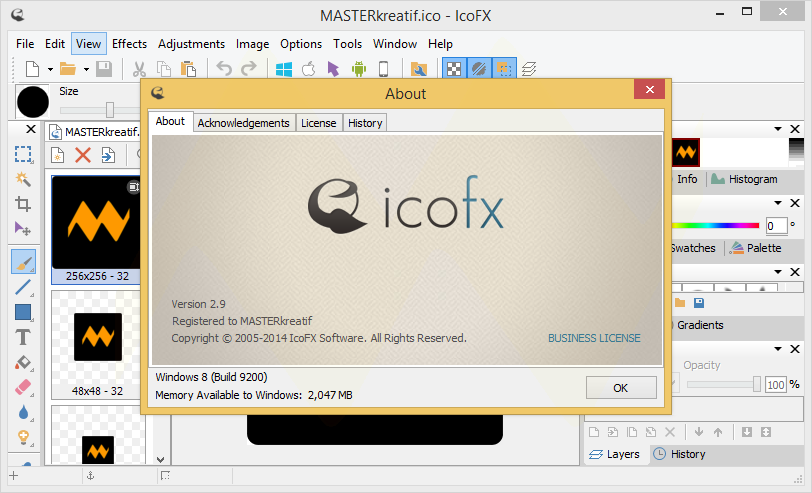Toggle the striped circle toolbar button

479,69
